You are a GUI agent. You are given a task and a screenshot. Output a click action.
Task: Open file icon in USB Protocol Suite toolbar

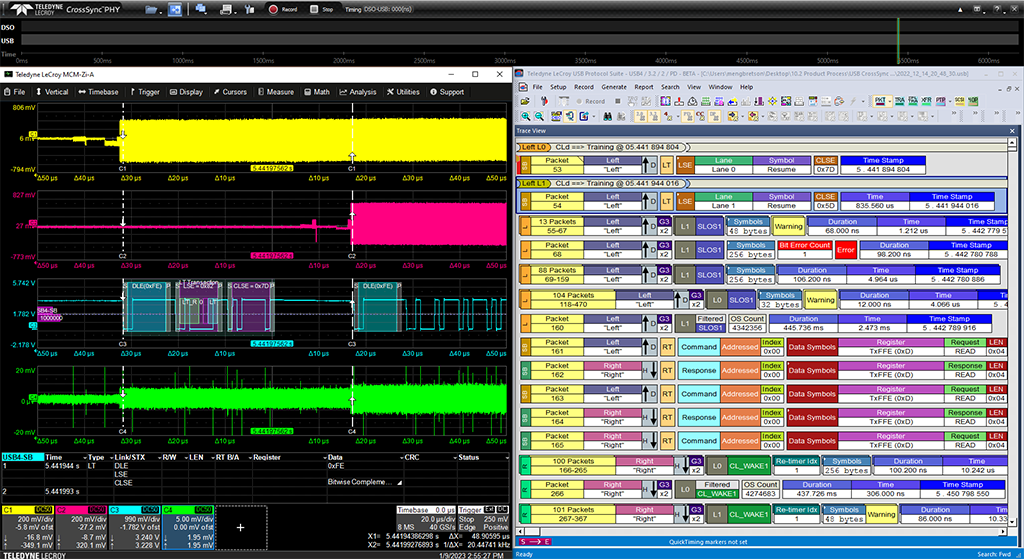524,101
